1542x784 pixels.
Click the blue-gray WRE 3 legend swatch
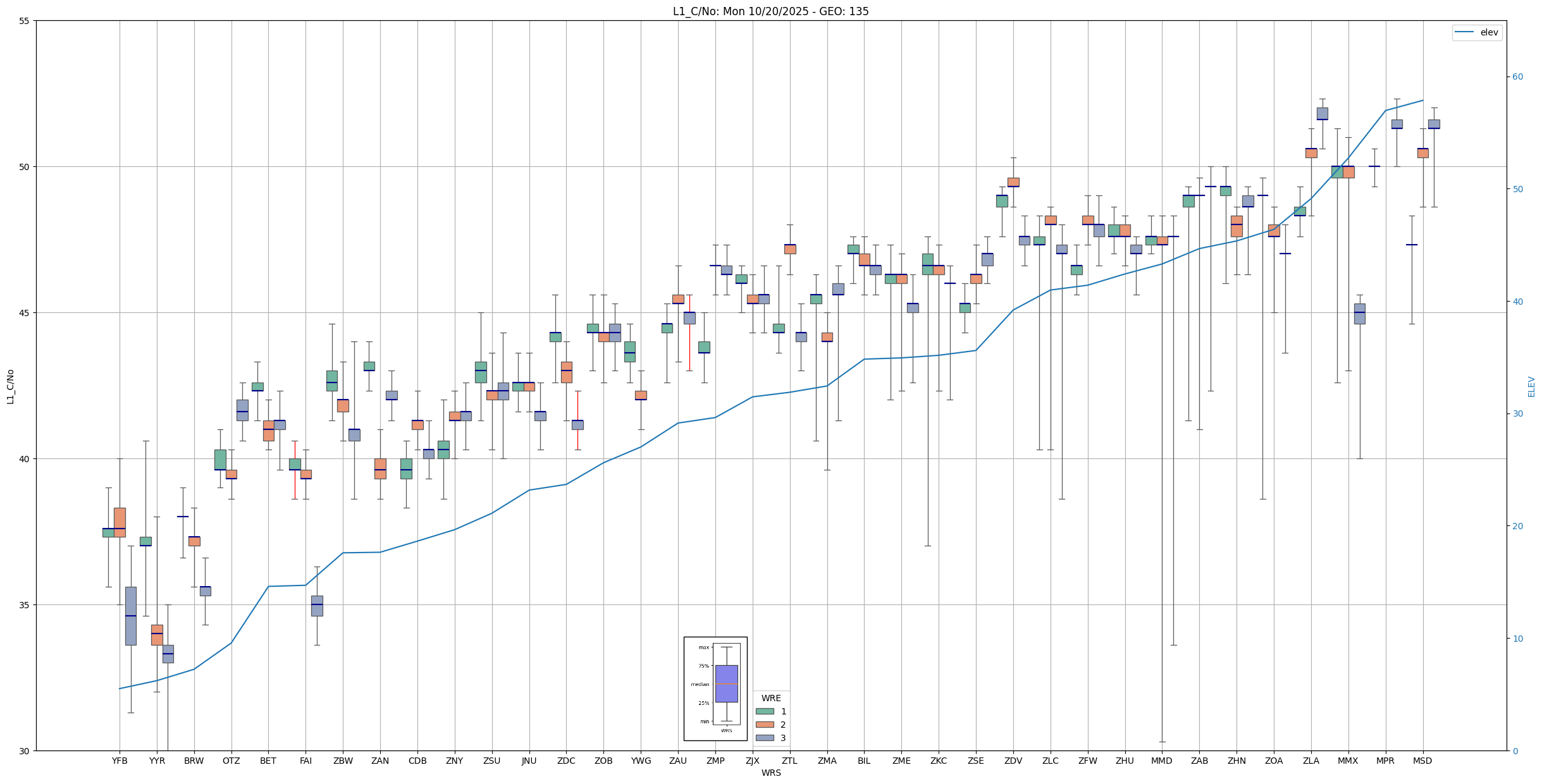(x=764, y=738)
